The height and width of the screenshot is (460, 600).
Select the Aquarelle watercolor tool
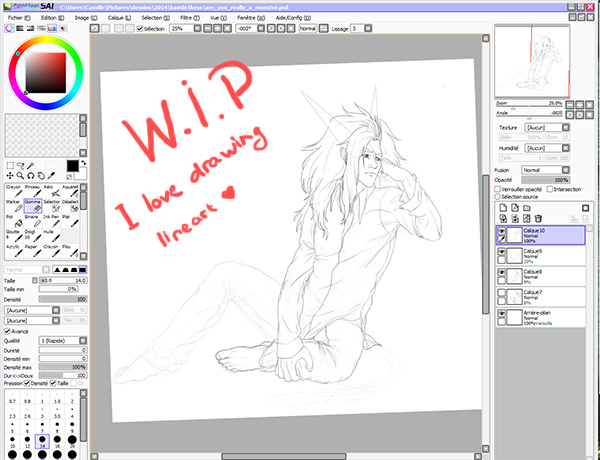70,191
